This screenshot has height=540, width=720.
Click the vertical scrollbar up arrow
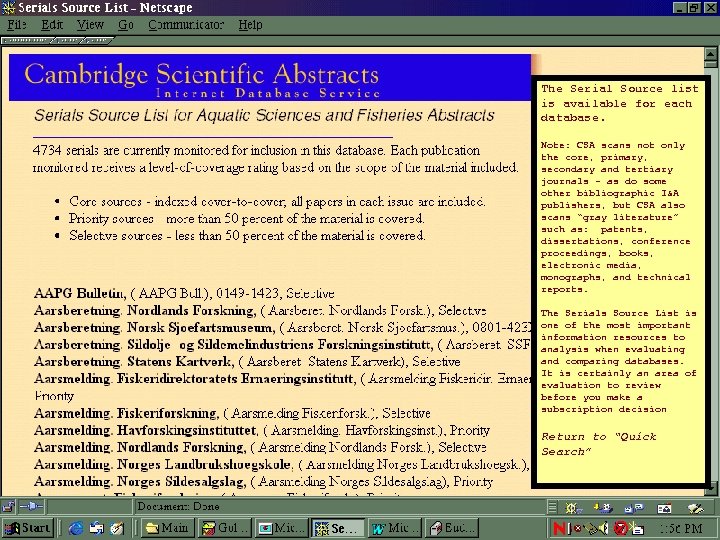710,55
